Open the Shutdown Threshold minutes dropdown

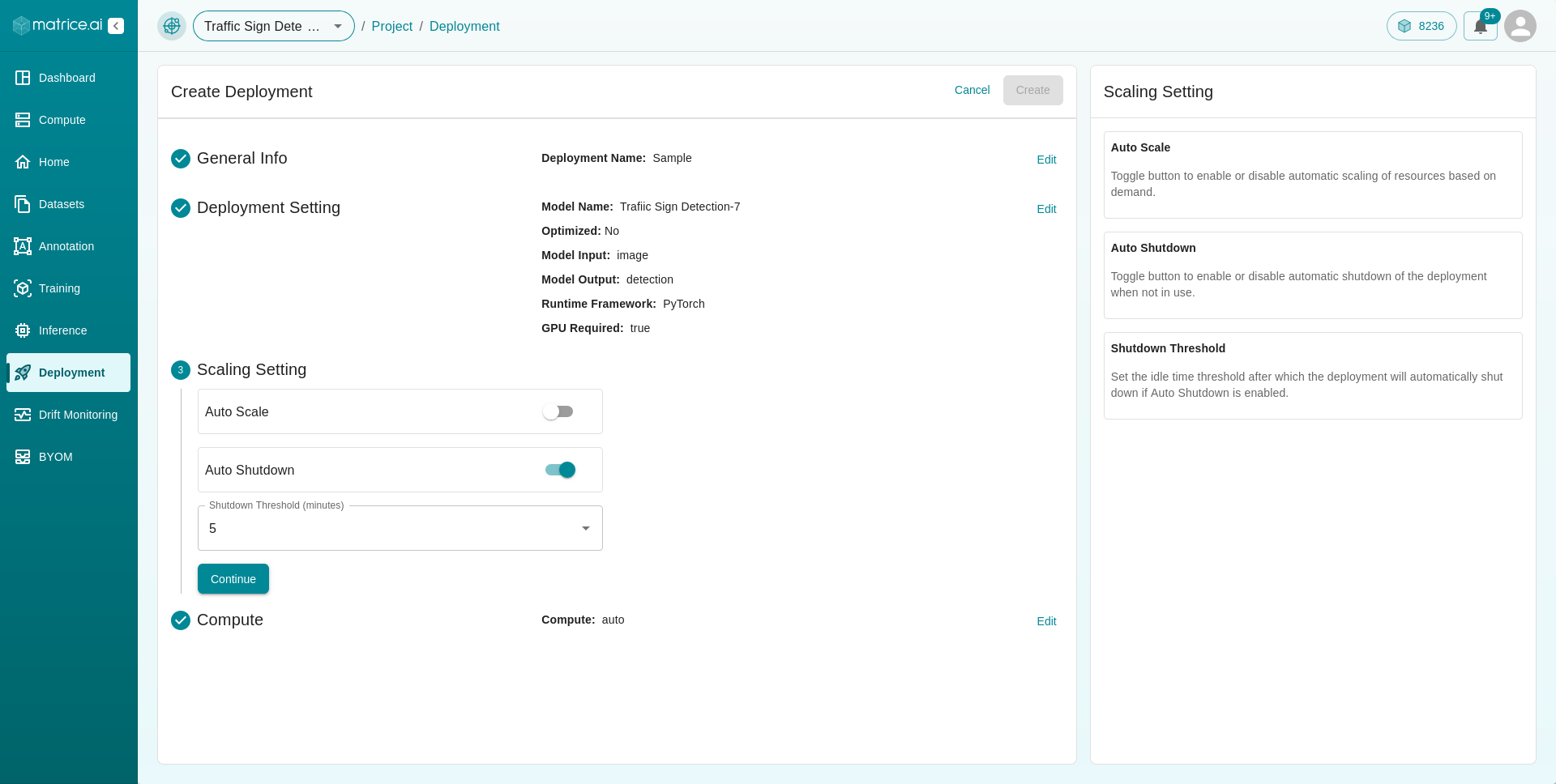pyautogui.click(x=400, y=528)
